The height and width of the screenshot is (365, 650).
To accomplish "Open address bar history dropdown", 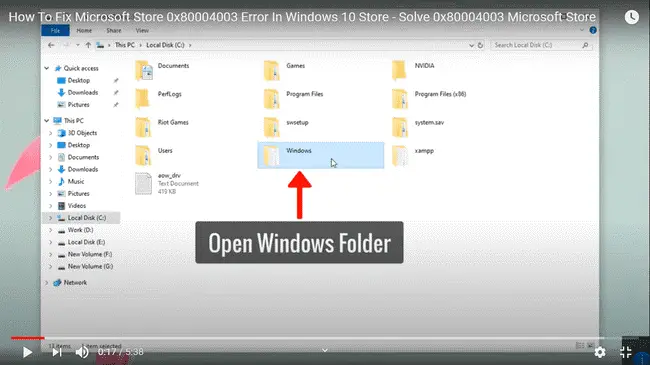I will pyautogui.click(x=471, y=45).
